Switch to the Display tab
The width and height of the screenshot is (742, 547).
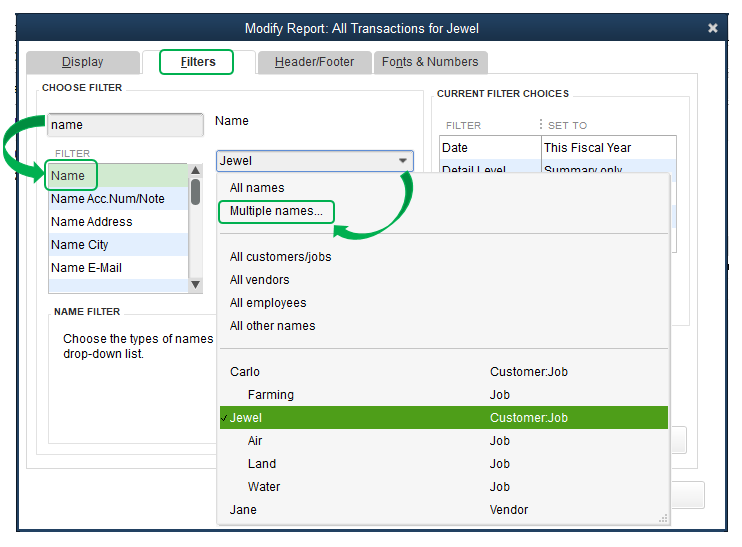[x=82, y=62]
